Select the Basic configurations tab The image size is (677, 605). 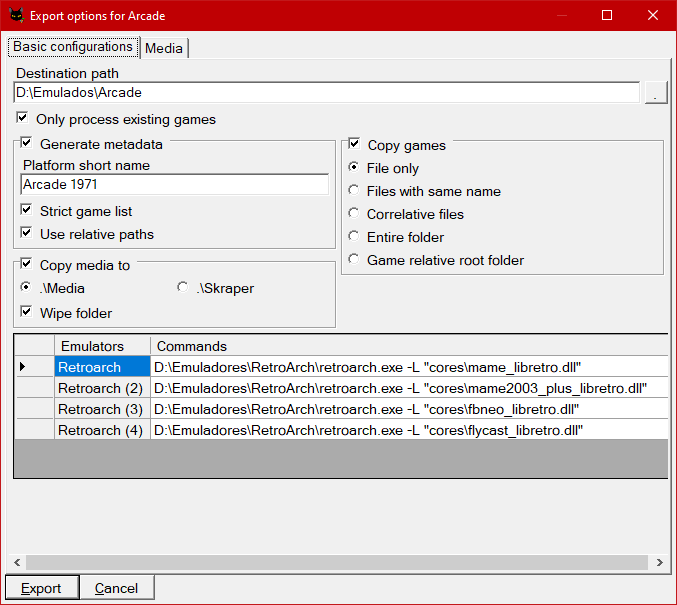coord(73,47)
